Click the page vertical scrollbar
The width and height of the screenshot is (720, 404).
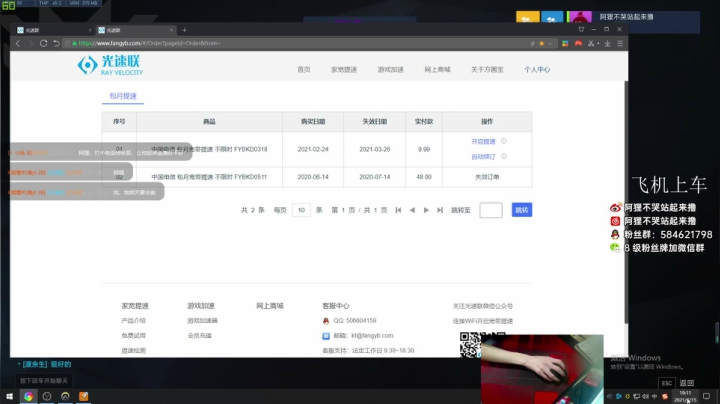click(626, 202)
